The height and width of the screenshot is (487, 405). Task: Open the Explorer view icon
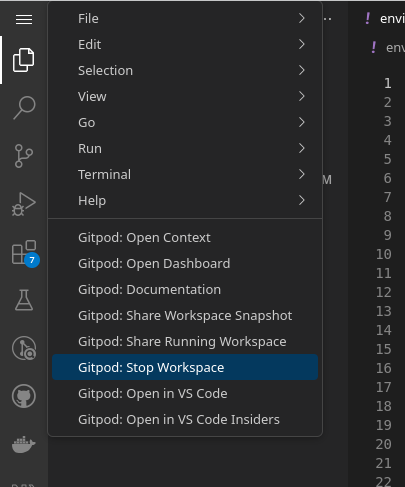click(x=24, y=60)
